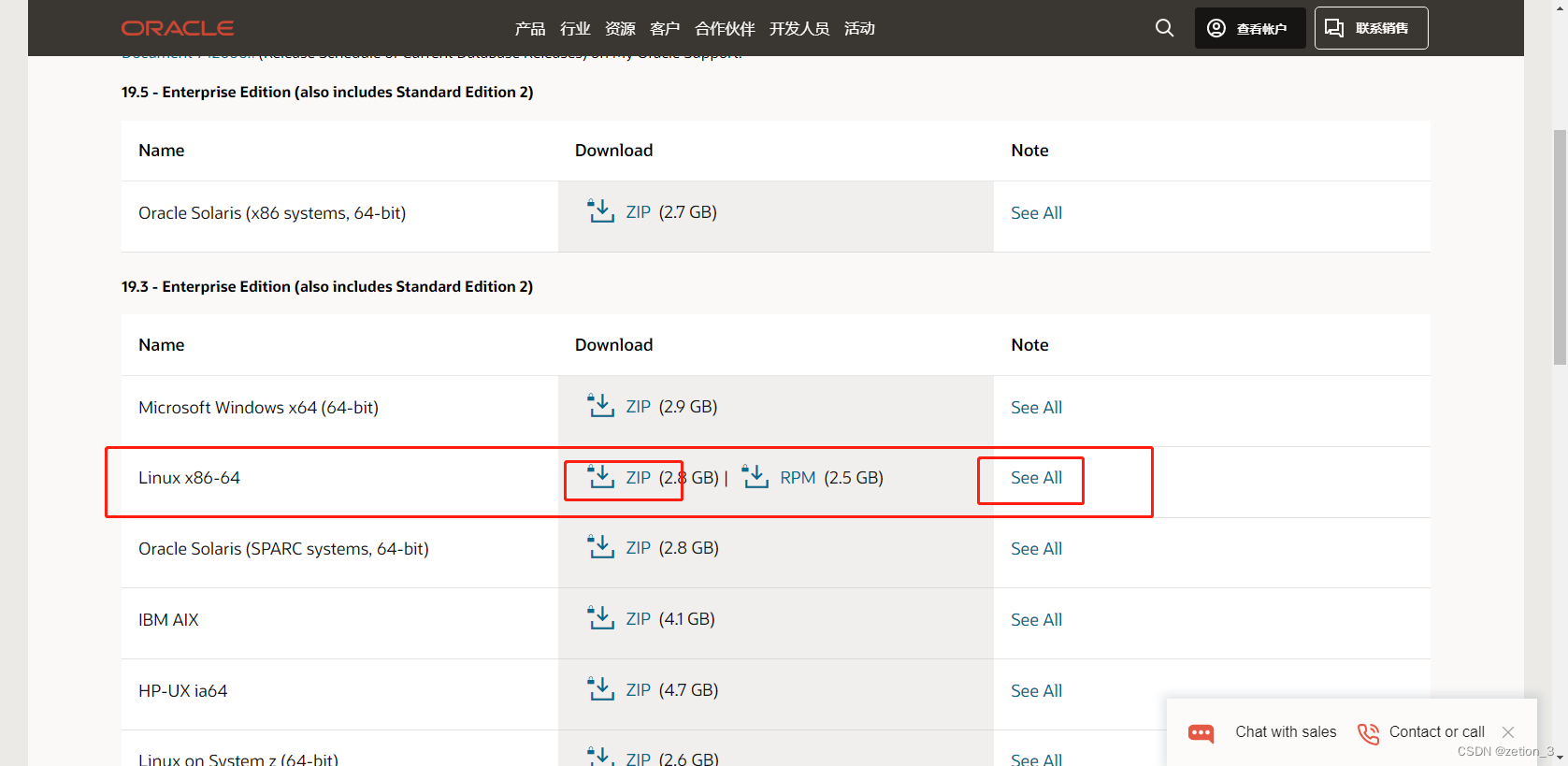Download Microsoft Windows x64 ZIP (2.9 GB)
1568x766 pixels.
click(x=639, y=407)
